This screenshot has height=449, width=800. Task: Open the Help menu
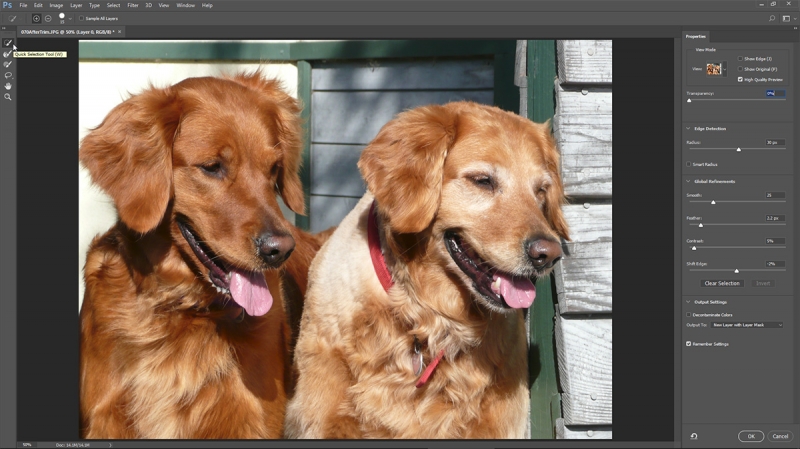[x=207, y=5]
